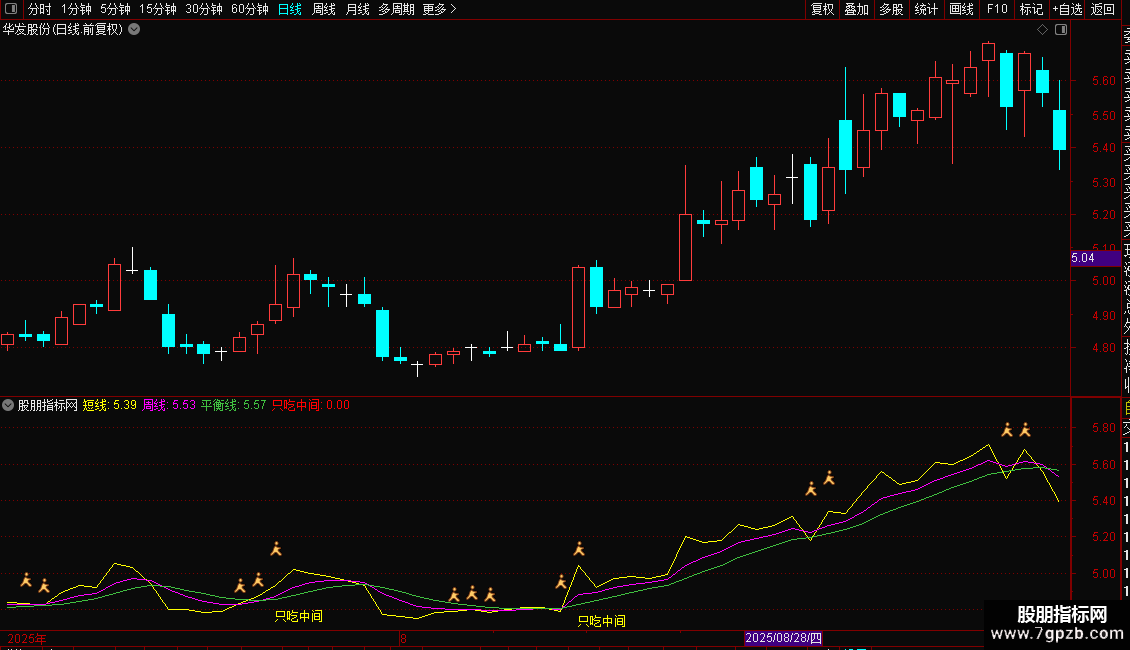Select the 30分钟 period tab
This screenshot has height=650, width=1130.
(x=204, y=9)
